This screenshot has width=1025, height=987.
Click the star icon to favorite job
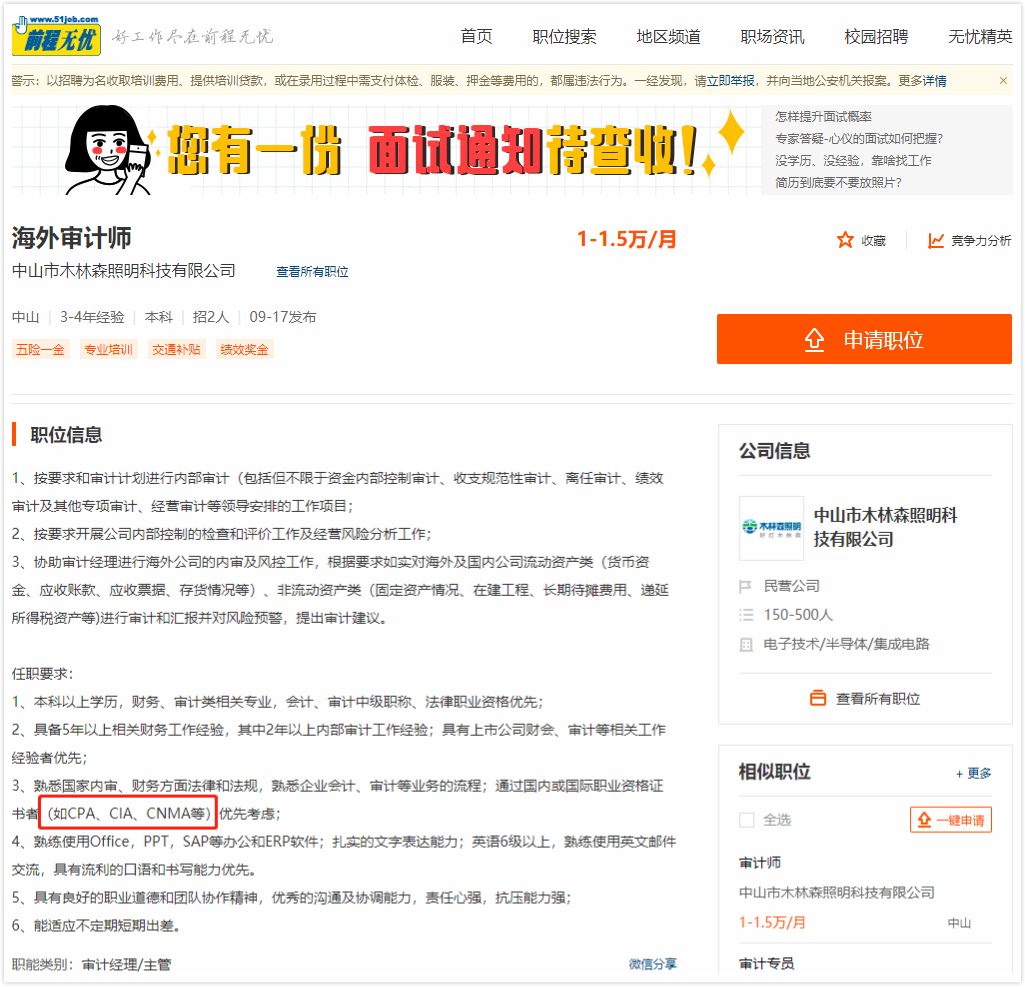click(x=845, y=240)
